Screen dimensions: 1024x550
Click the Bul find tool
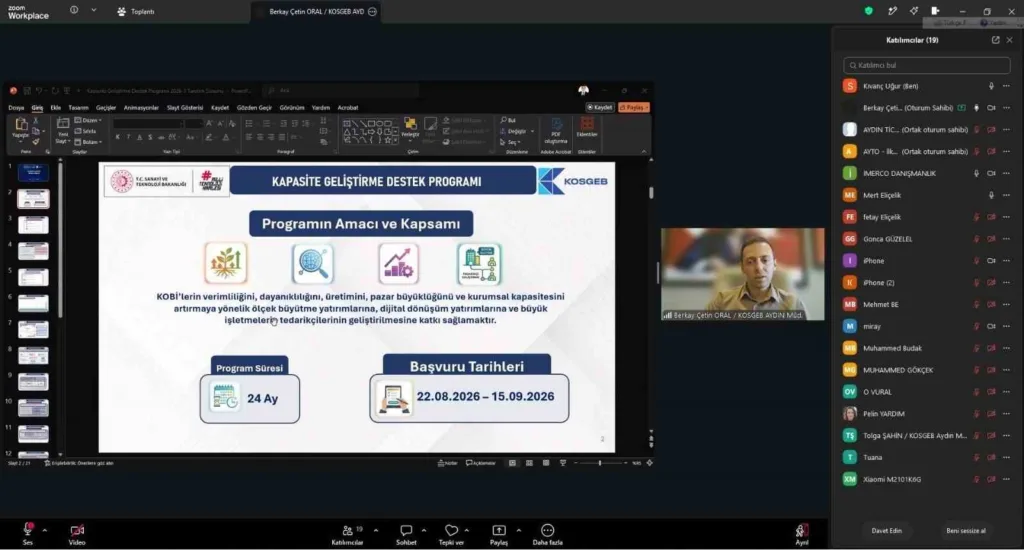509,120
